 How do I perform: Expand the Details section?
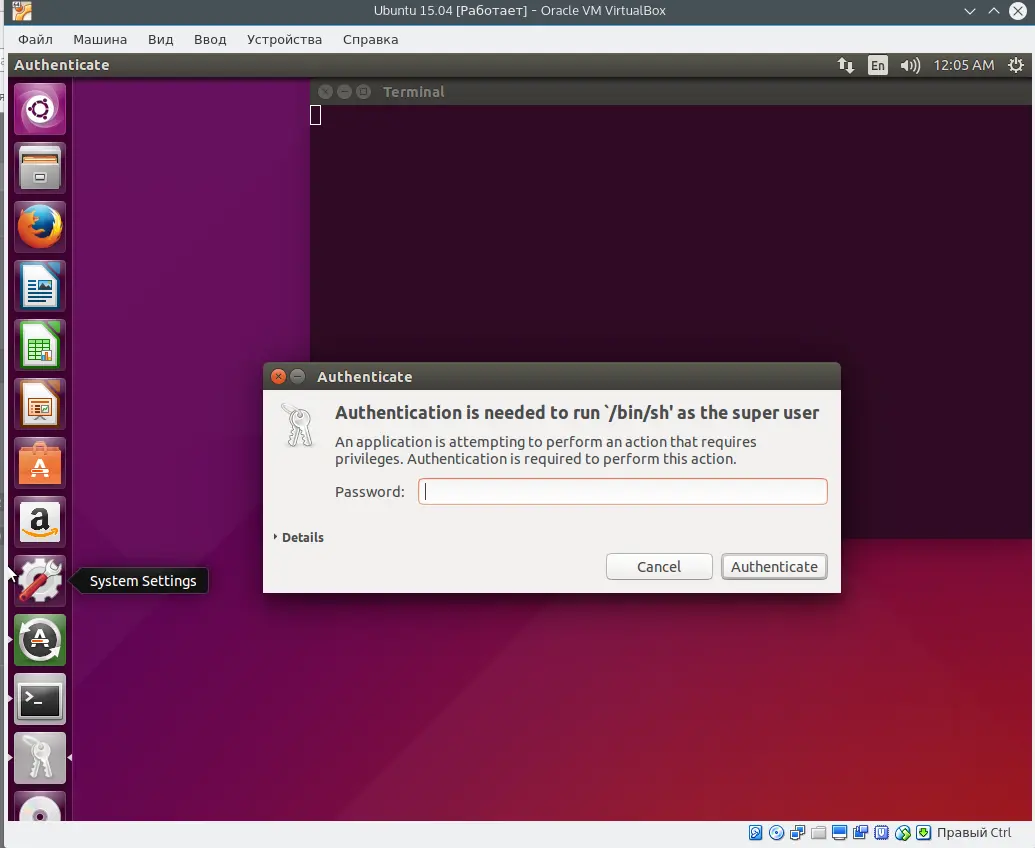click(x=299, y=537)
